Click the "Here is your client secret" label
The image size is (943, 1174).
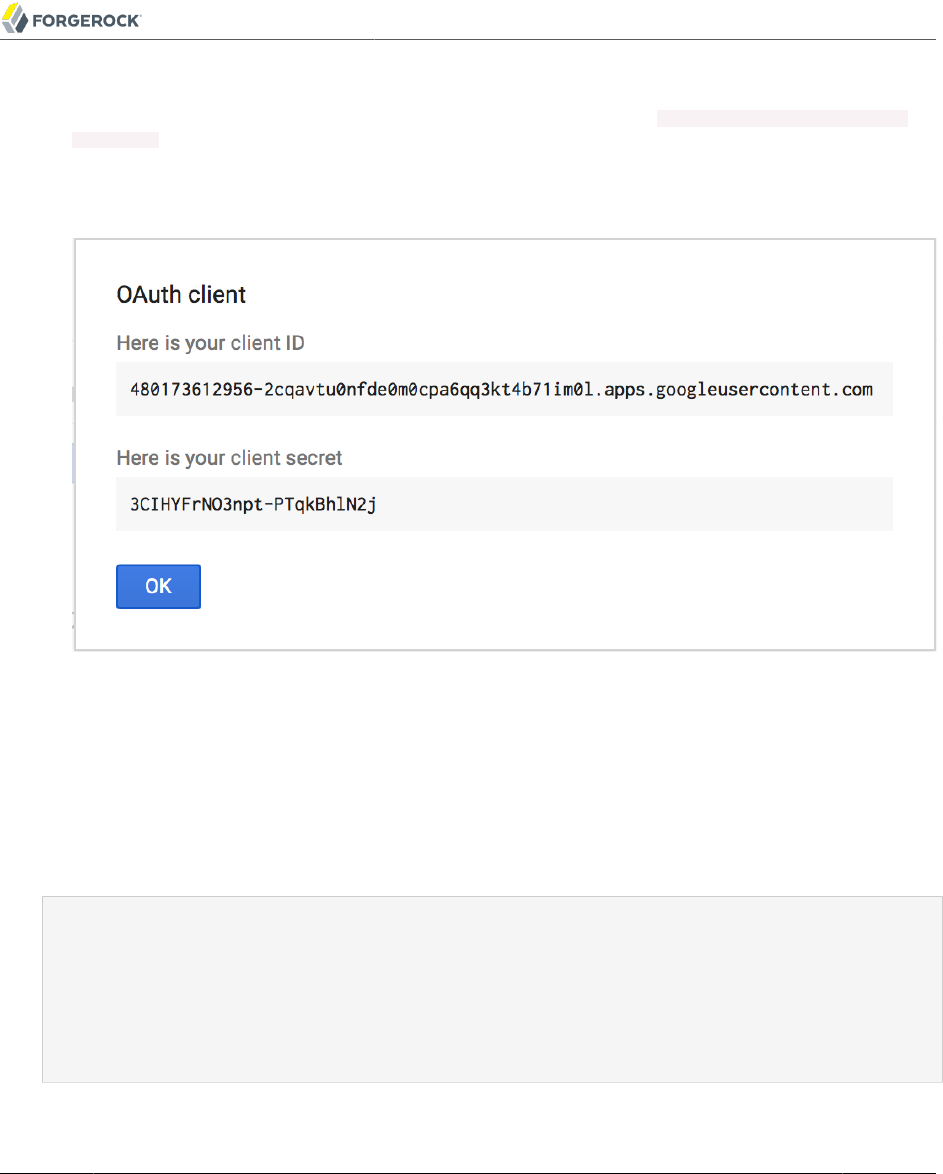coord(229,458)
